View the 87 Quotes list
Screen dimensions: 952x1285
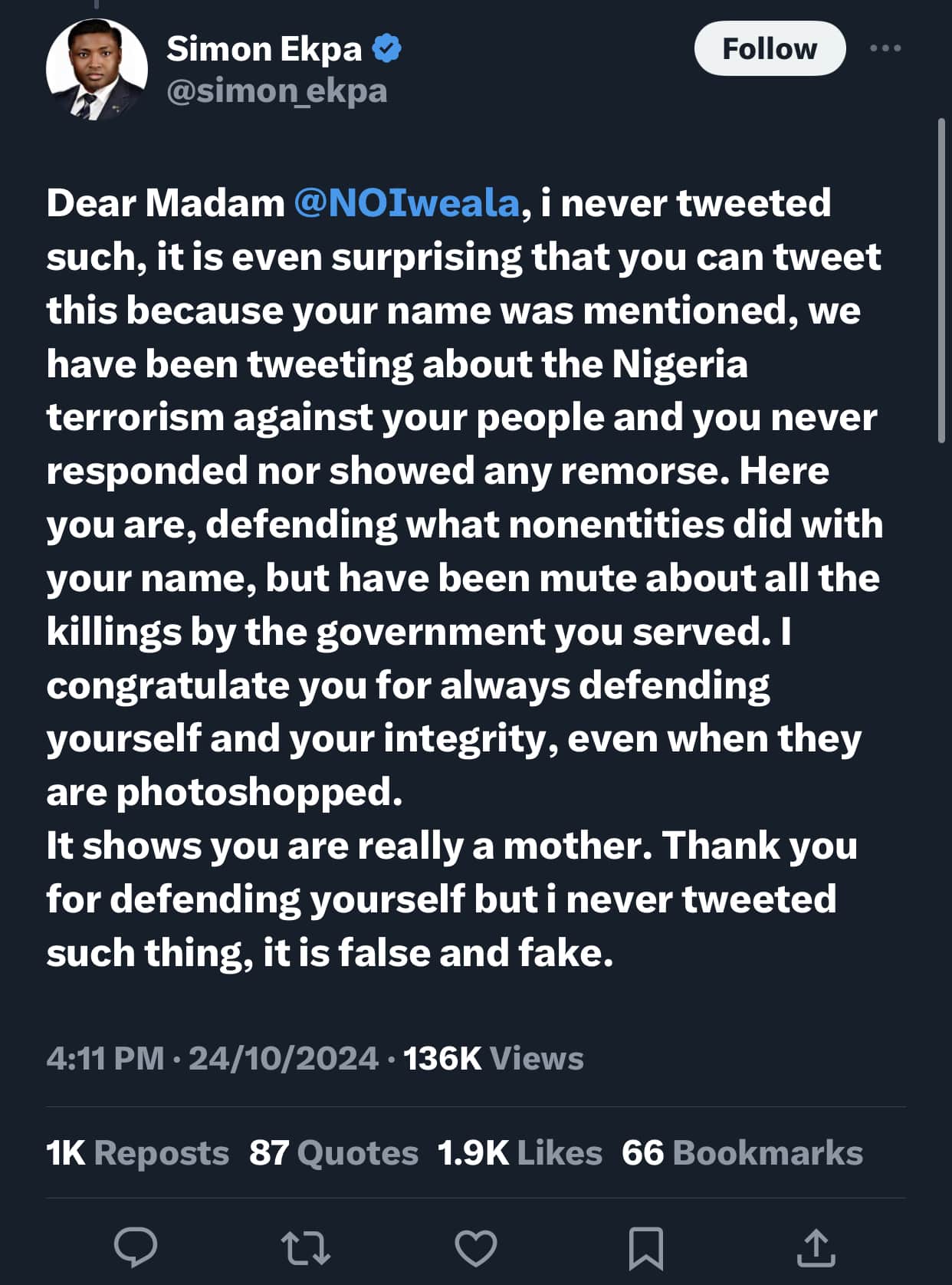pos(333,1152)
